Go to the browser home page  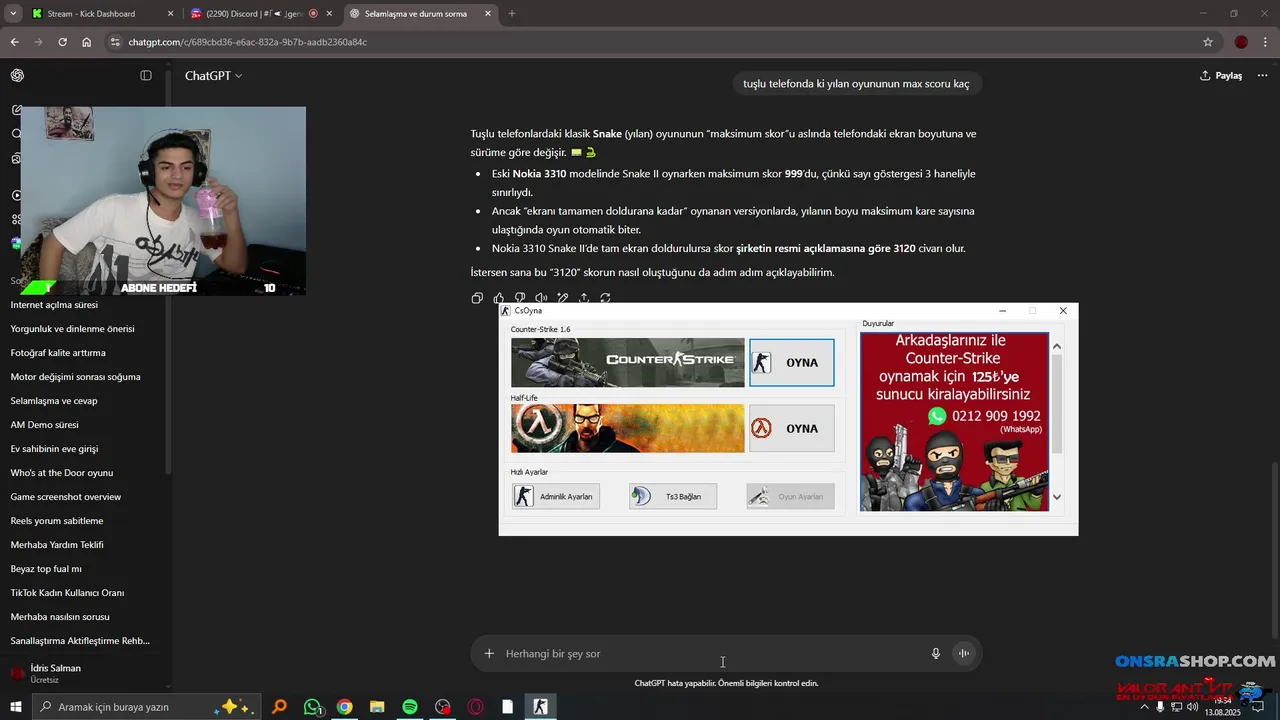[x=86, y=42]
